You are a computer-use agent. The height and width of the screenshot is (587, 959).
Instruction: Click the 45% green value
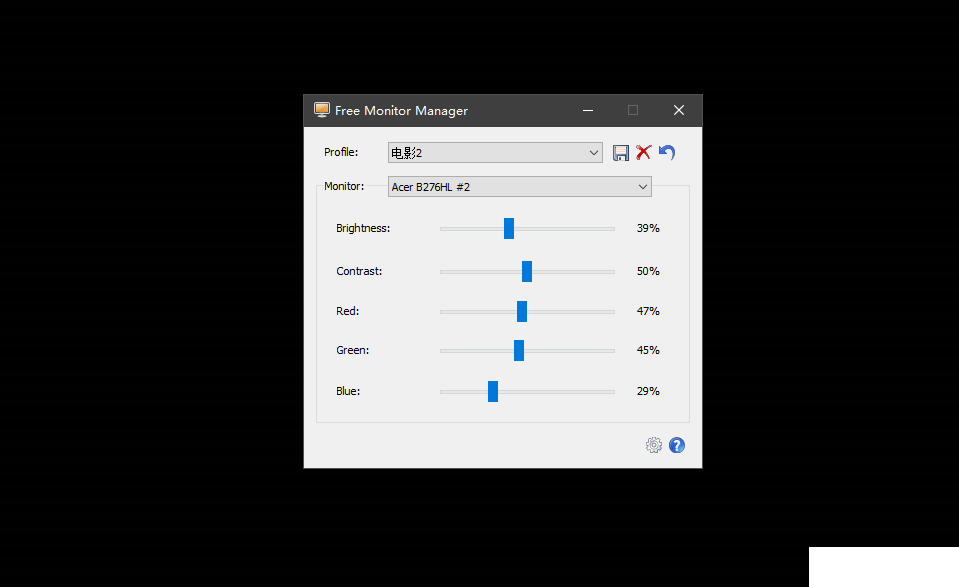(x=648, y=350)
